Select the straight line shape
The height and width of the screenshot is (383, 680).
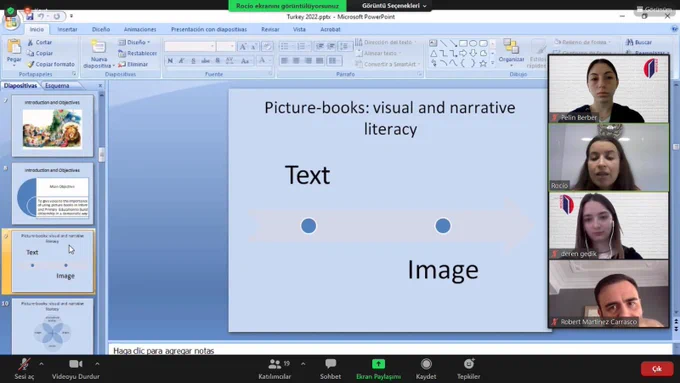[443, 43]
